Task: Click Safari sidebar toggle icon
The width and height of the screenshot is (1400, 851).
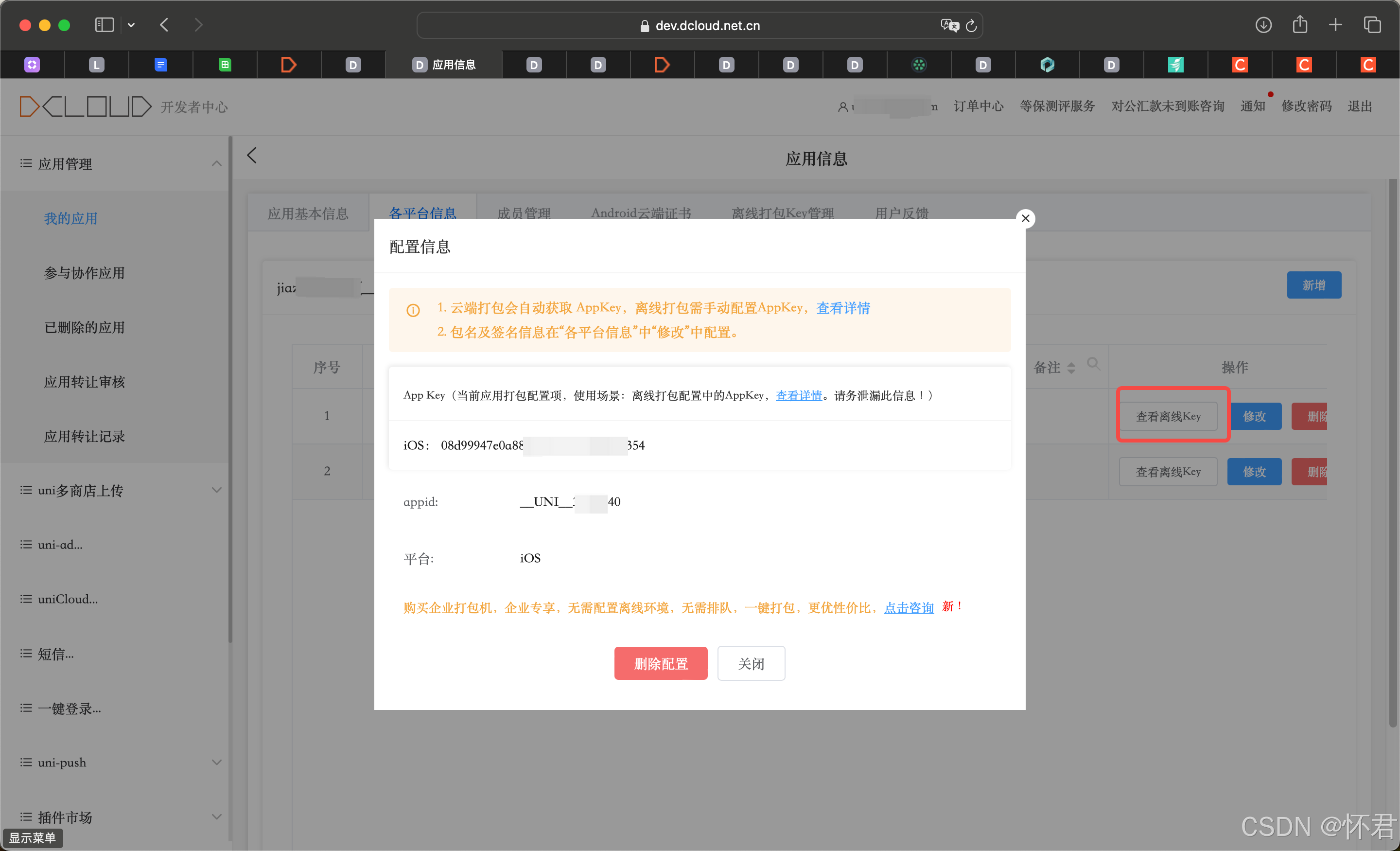Action: 105,25
